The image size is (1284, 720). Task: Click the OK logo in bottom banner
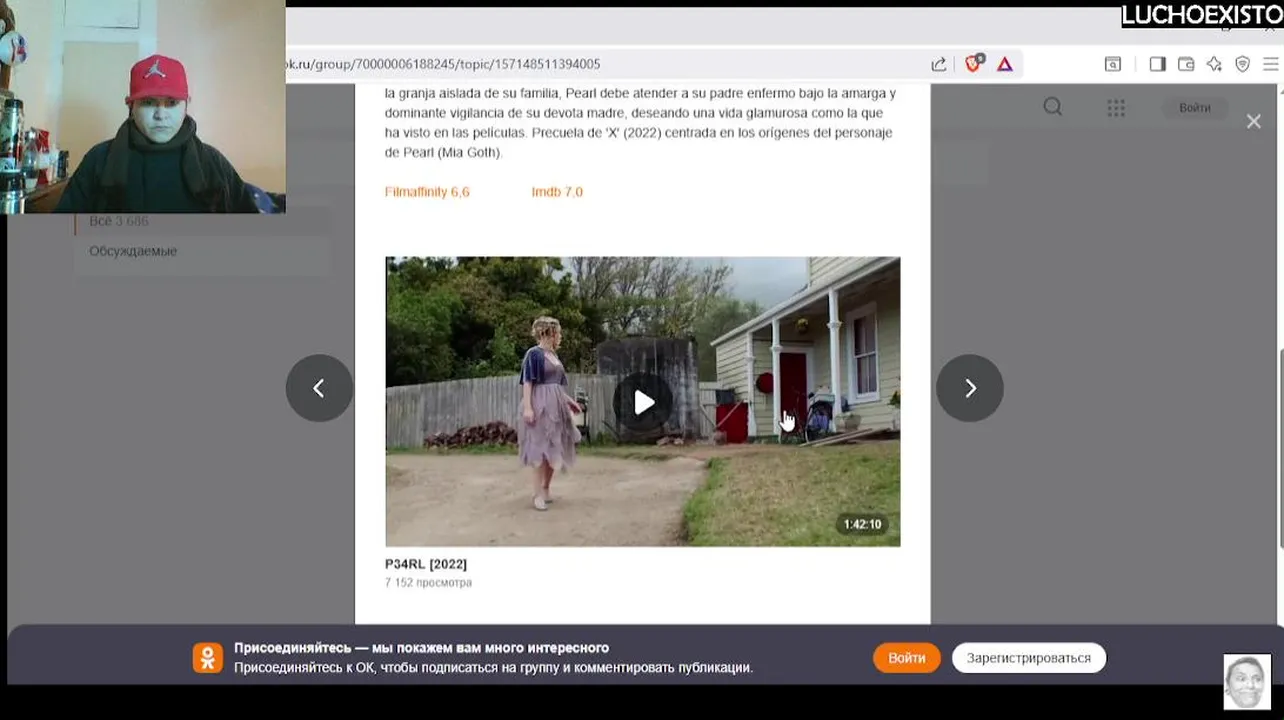[x=208, y=657]
